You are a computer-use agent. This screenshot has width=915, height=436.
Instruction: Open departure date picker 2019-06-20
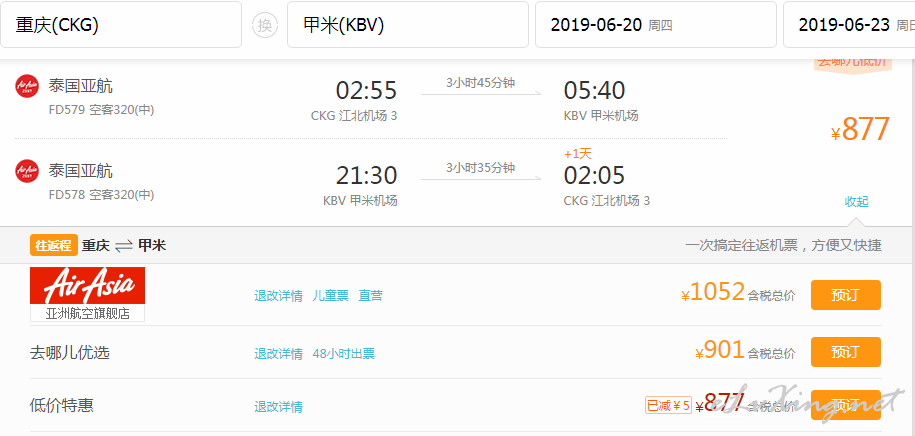point(656,25)
